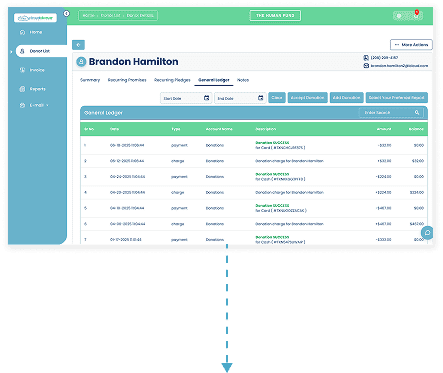Open The Human Fund organization selector
The image size is (443, 373).
pos(275,15)
